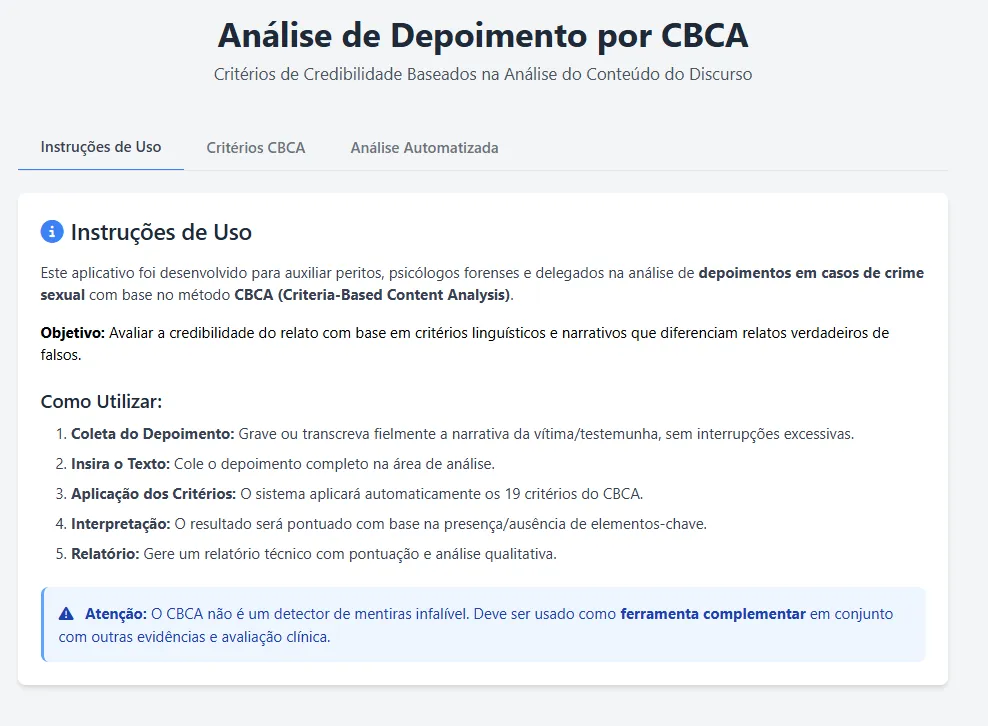Screen dimensions: 988x726
Task: Click the warning triangle icon beside Atenção
Action: (x=67, y=614)
